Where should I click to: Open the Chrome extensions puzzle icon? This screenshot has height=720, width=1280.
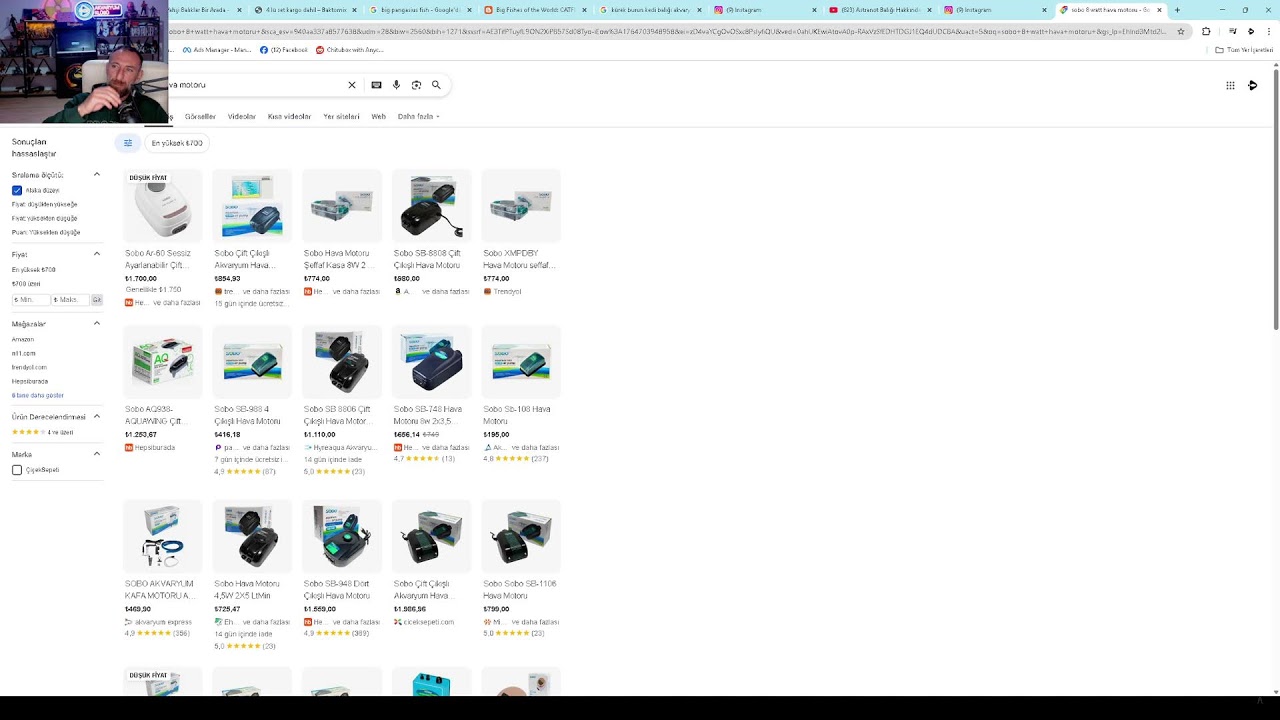pos(1206,31)
